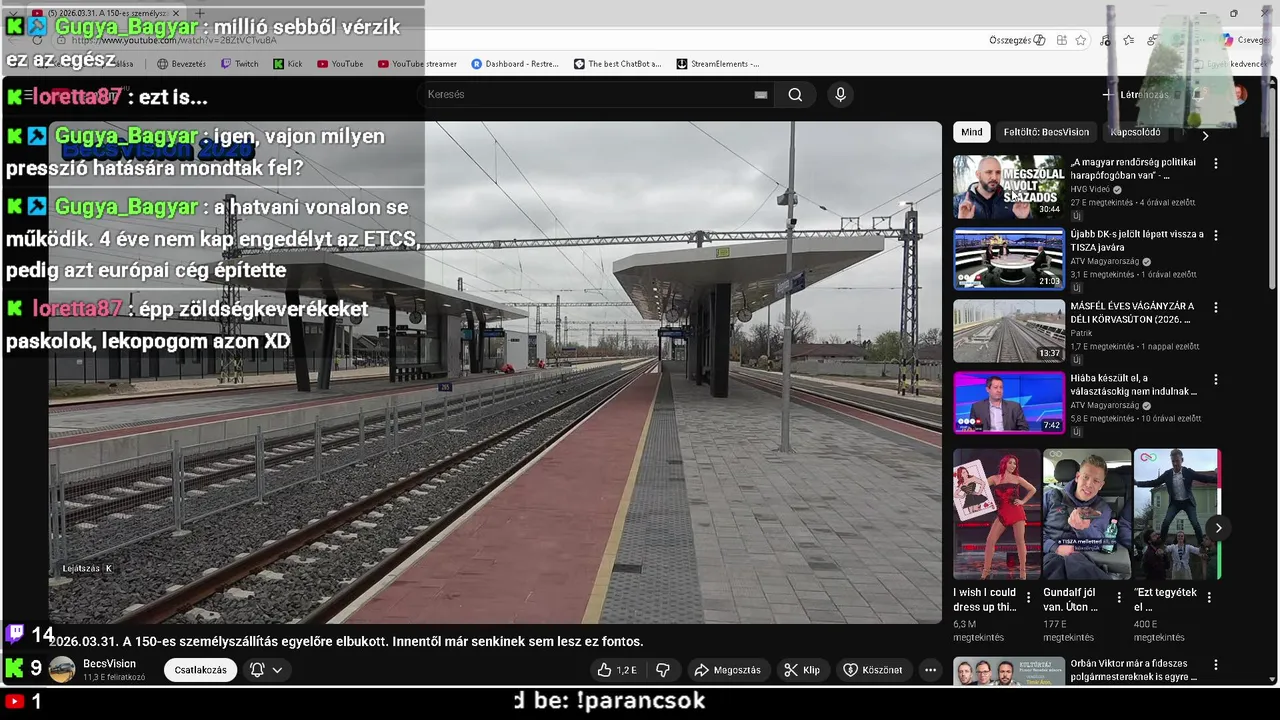Join the channel via Csatlakozás button
The width and height of the screenshot is (1280, 720).
tap(201, 670)
